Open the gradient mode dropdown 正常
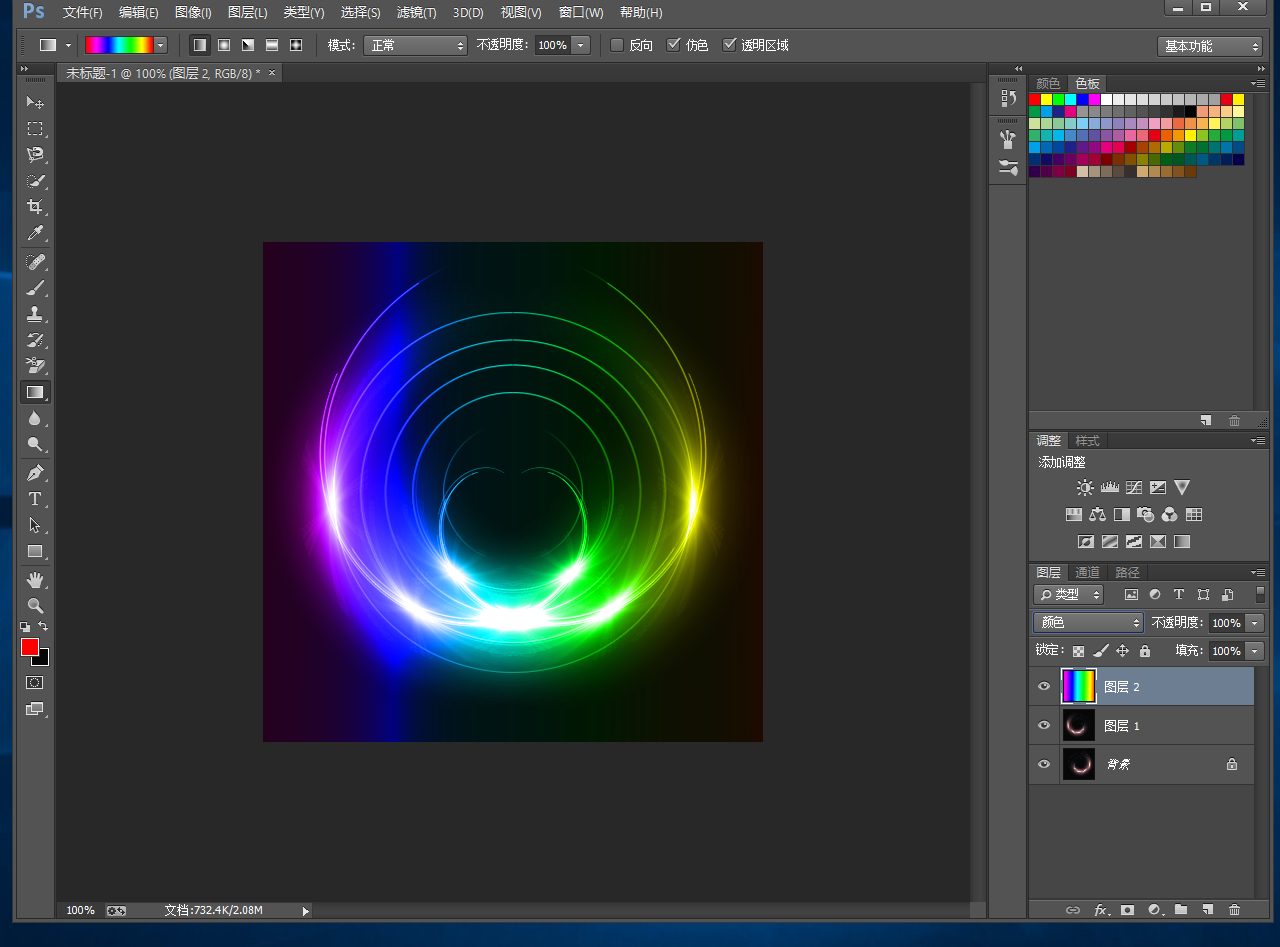 tap(415, 45)
